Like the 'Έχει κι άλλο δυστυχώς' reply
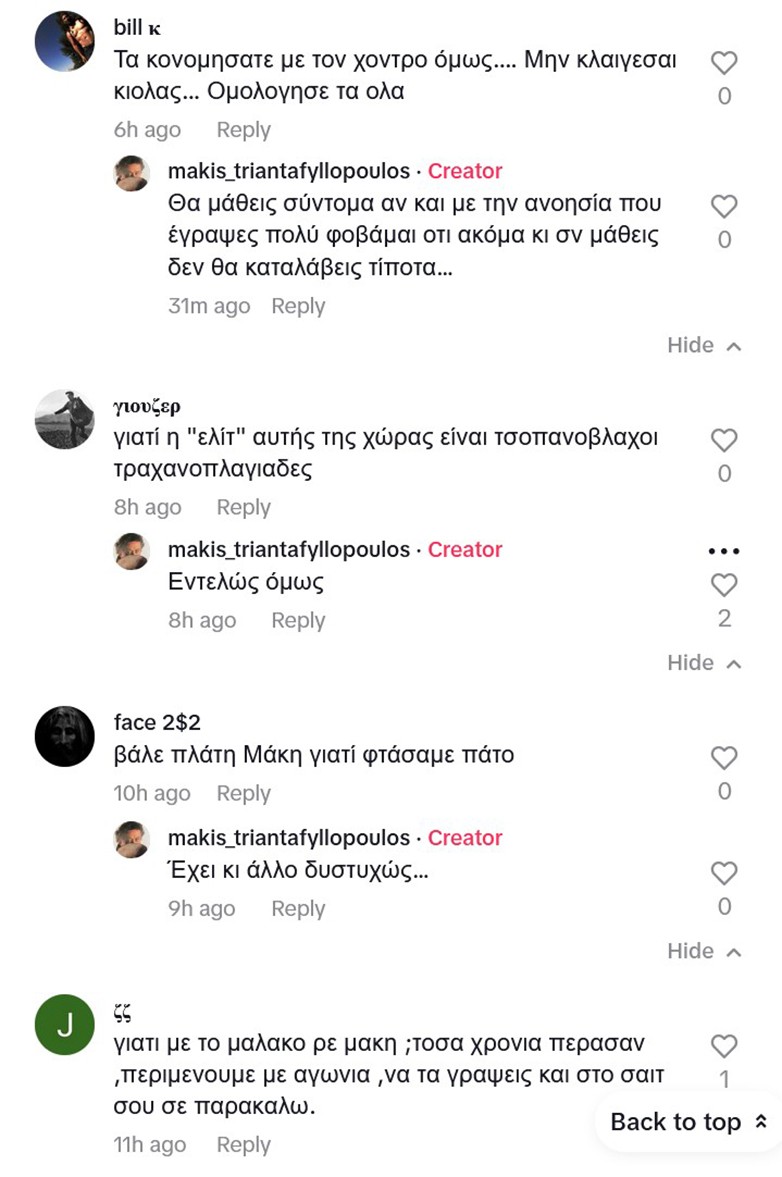 (724, 873)
